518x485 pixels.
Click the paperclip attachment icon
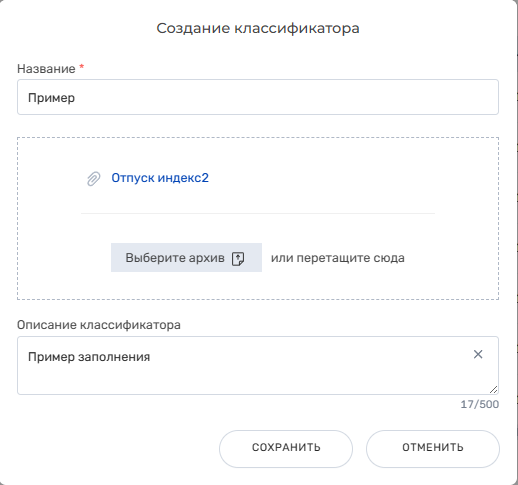coord(93,179)
